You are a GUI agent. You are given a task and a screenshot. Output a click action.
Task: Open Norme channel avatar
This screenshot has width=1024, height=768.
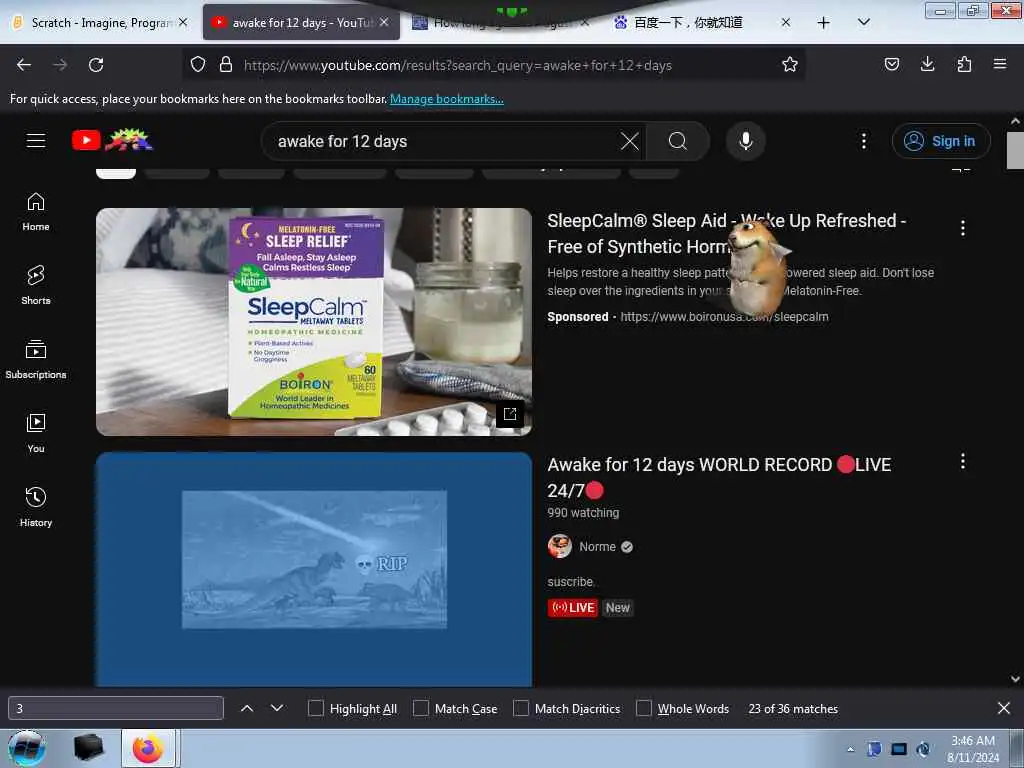coord(560,546)
